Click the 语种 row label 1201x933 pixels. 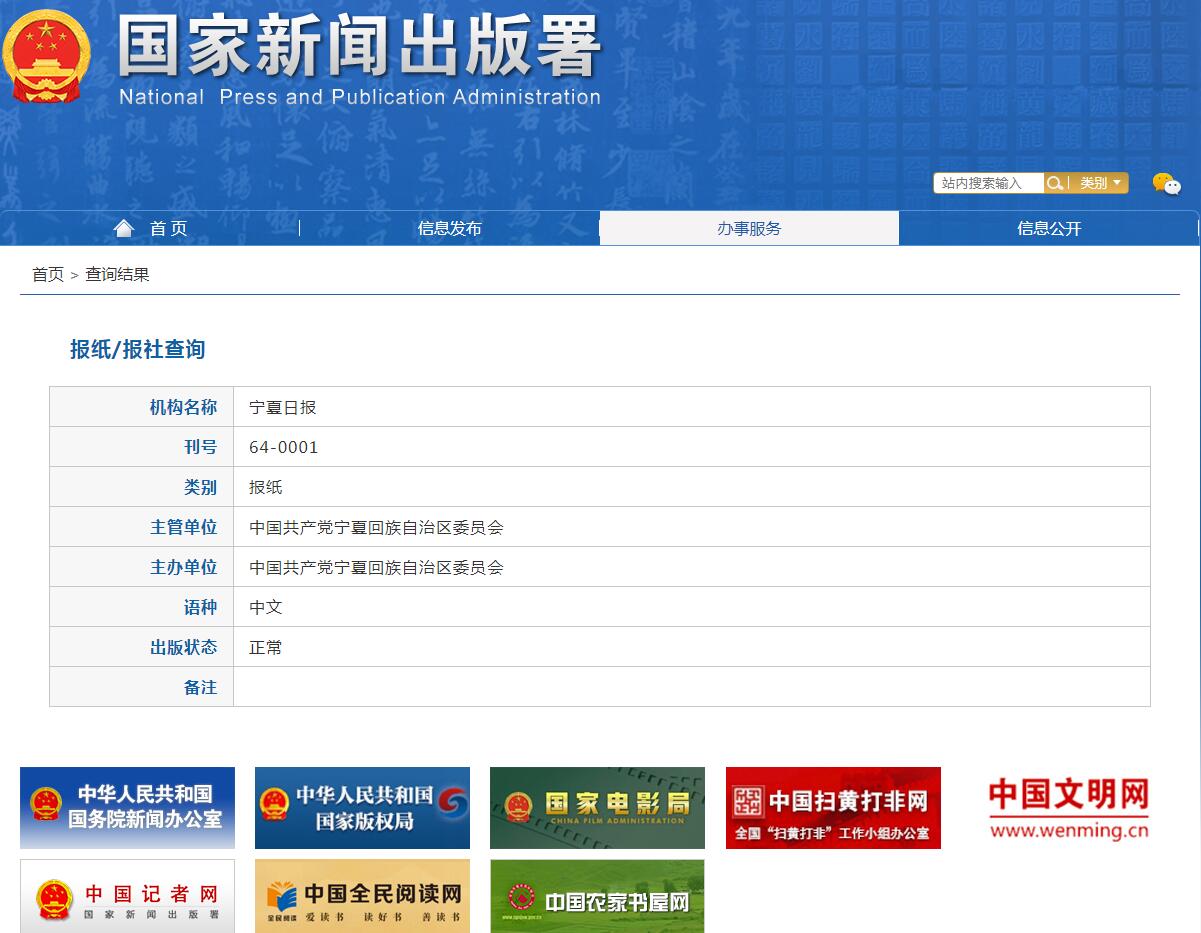[200, 607]
